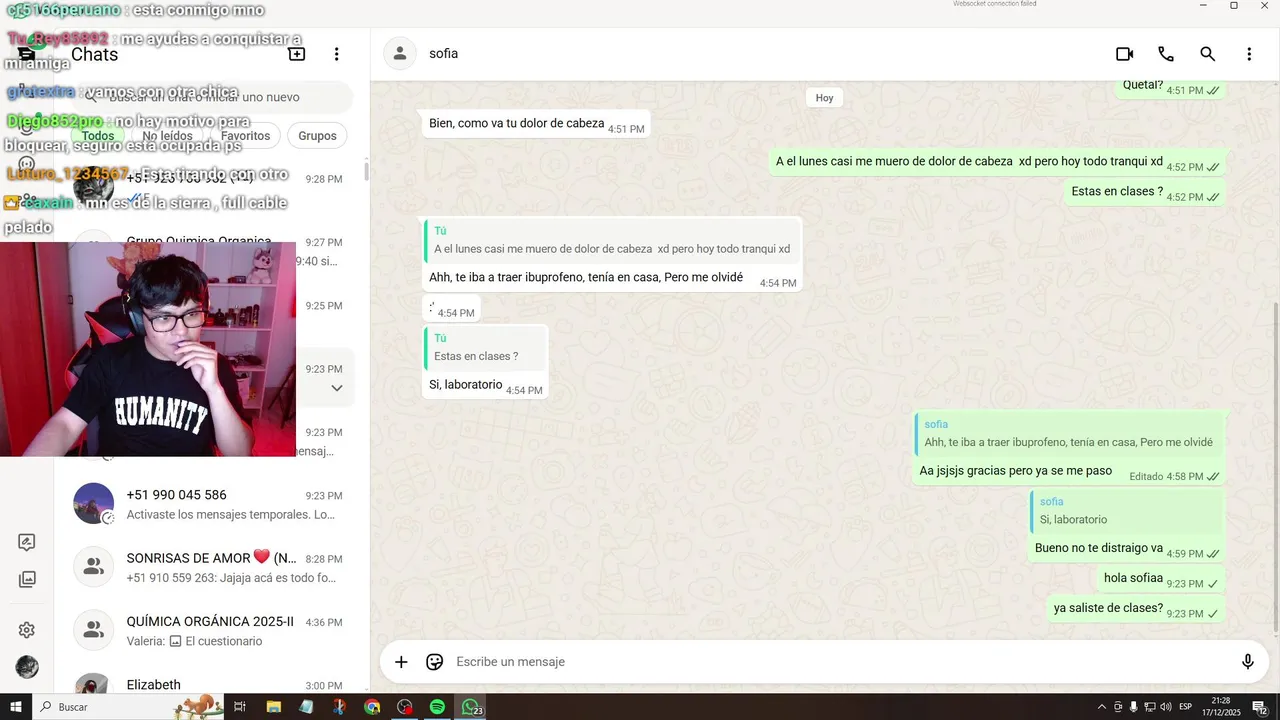Click the chat list scrollbar

[x=365, y=170]
